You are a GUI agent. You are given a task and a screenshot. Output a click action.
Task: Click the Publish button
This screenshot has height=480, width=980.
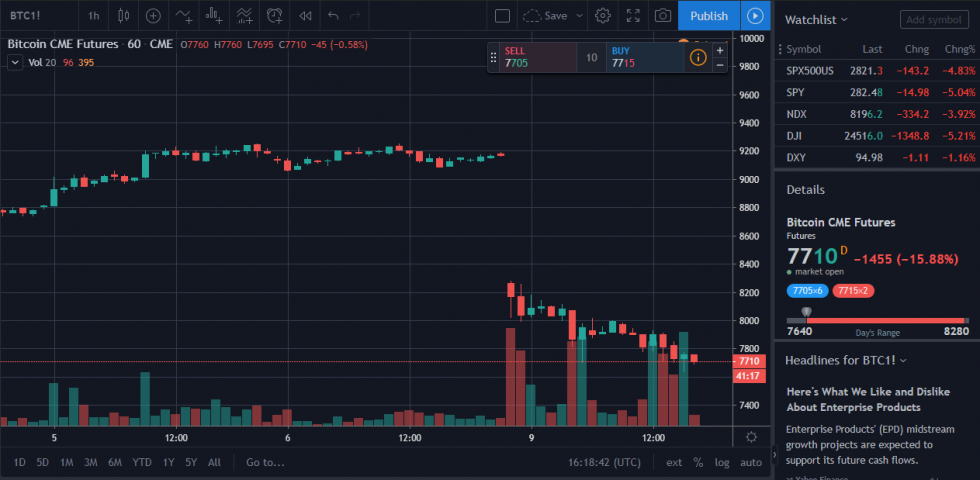coord(709,16)
